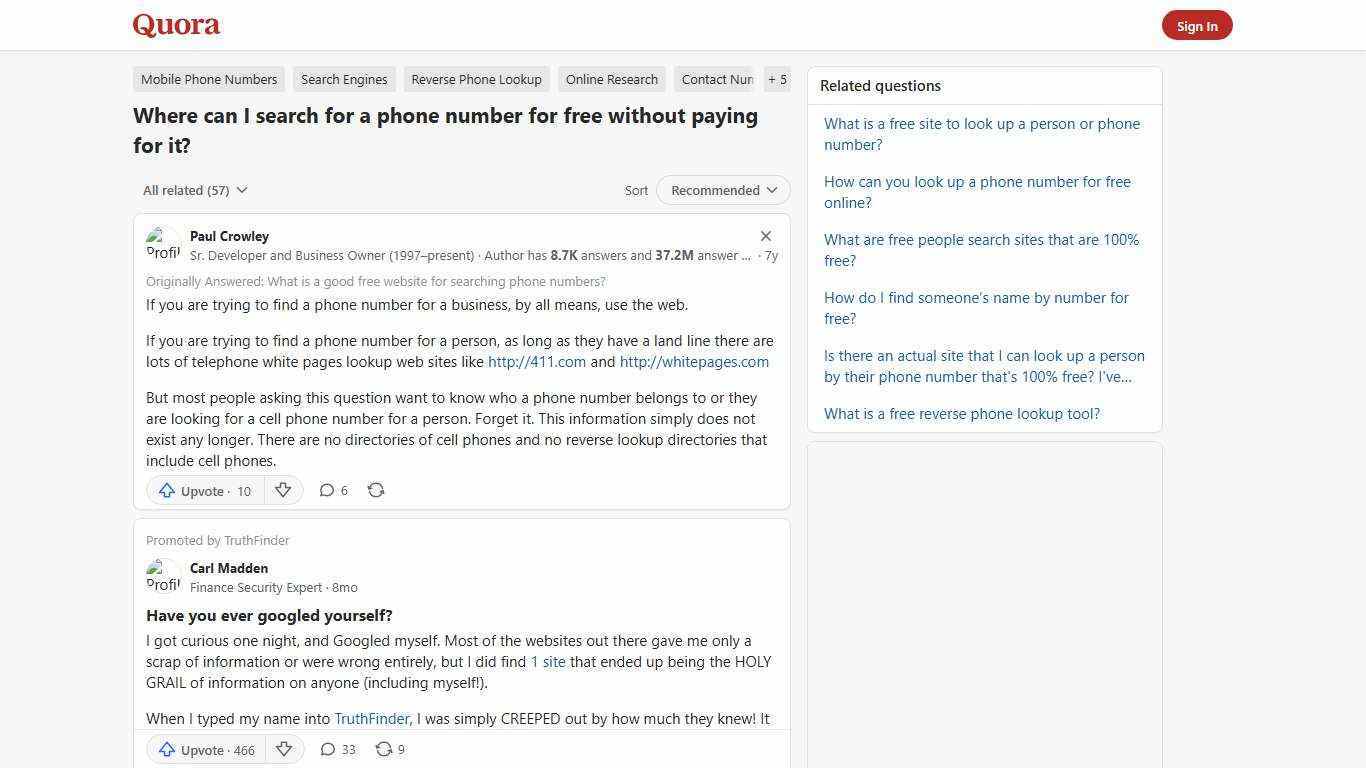The image size is (1366, 768).
Task: Open the whitepages.com link
Action: tap(693, 361)
